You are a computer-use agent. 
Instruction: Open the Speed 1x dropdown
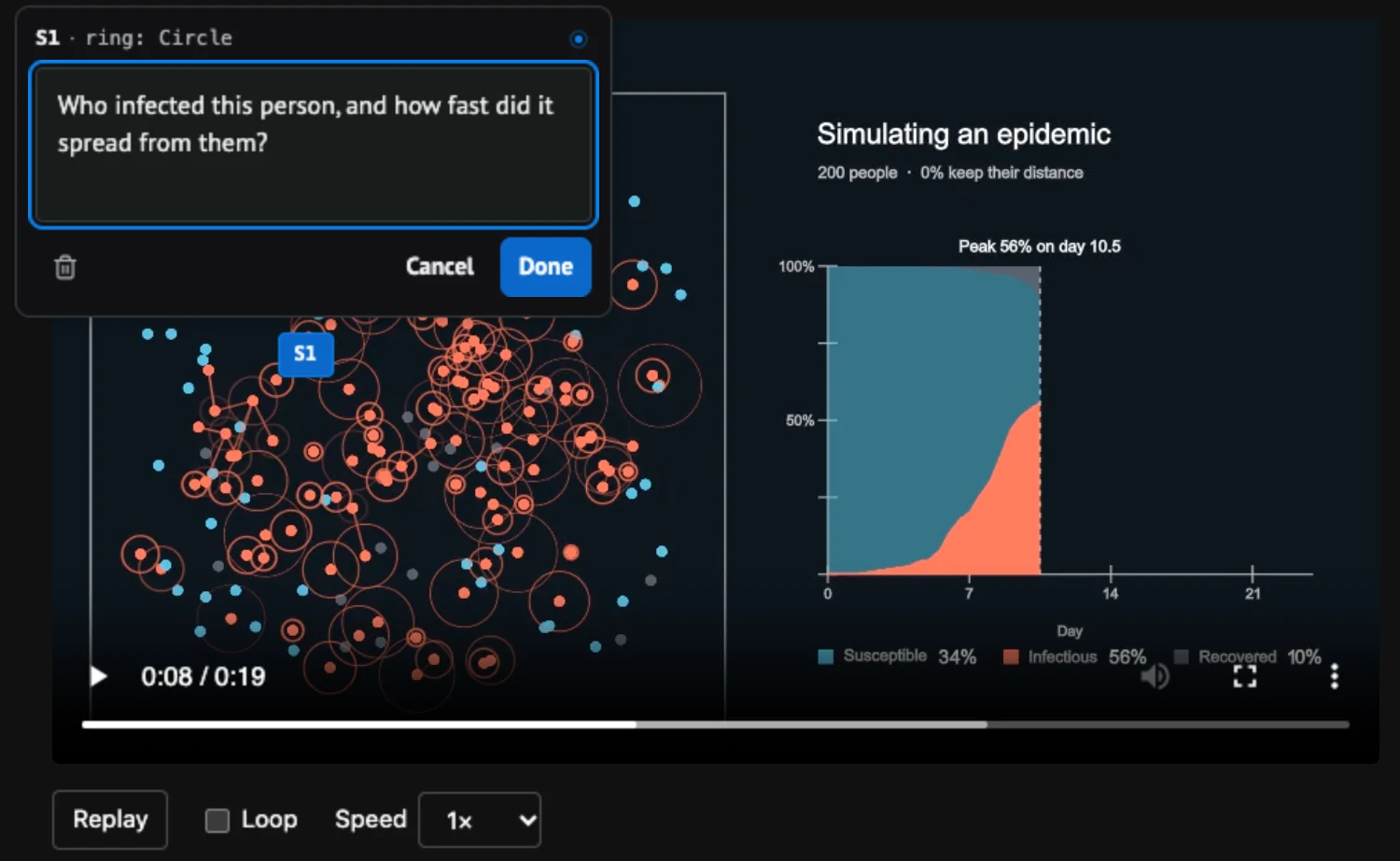(x=480, y=820)
